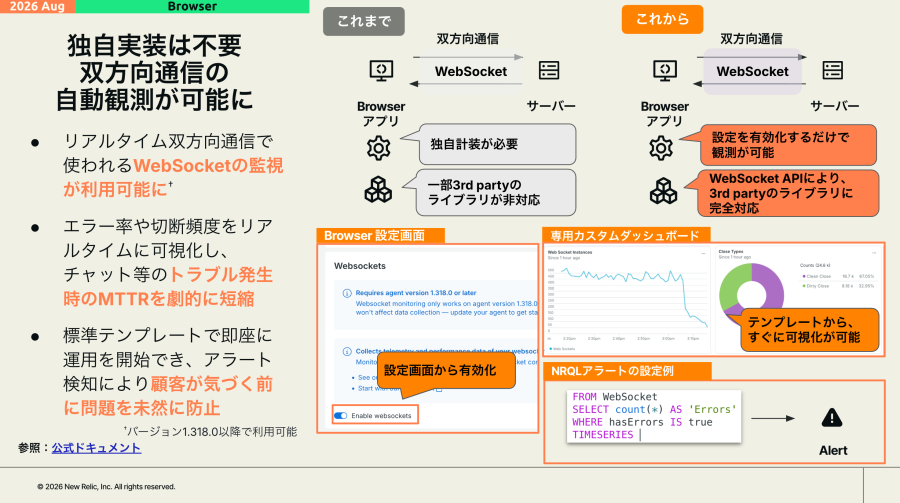The height and width of the screenshot is (503, 900).
Task: Click the テンプレートから、すぐに可視化が可能 callout
Action: click(x=809, y=330)
